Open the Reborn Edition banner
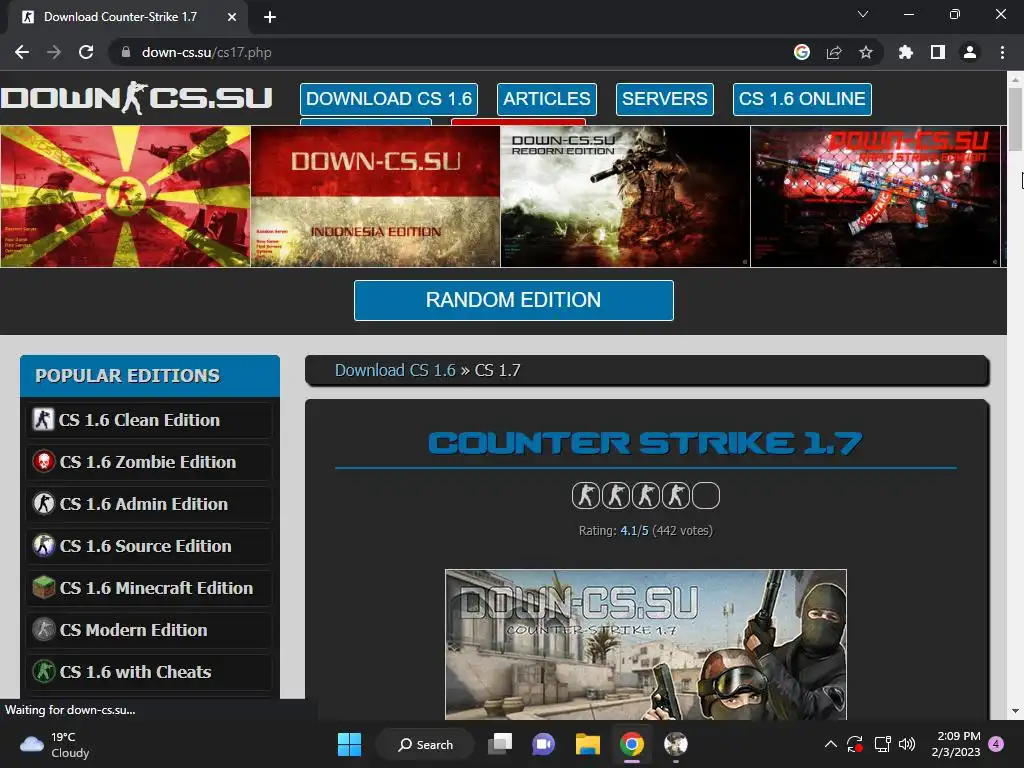1024x768 pixels. coord(625,196)
